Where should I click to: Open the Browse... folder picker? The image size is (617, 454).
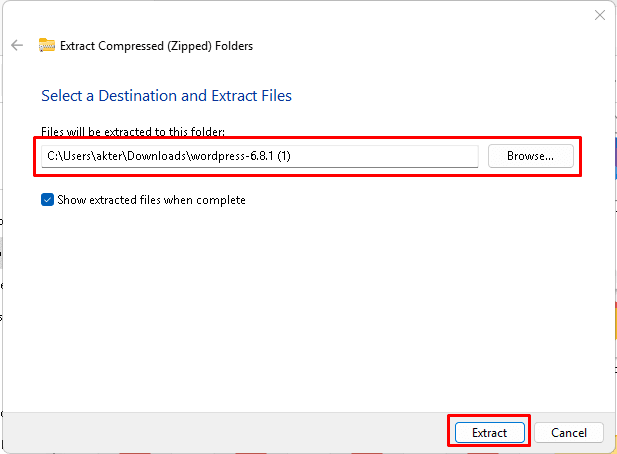(530, 156)
